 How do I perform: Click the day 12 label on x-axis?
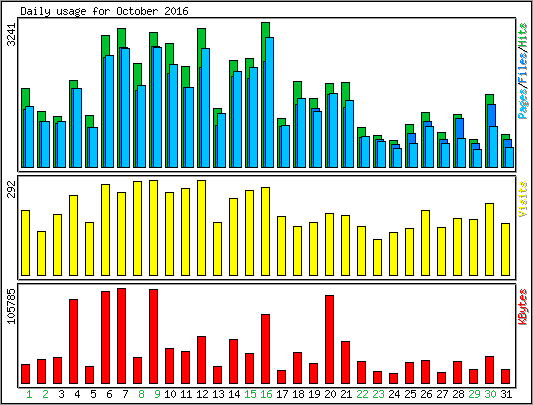202,394
